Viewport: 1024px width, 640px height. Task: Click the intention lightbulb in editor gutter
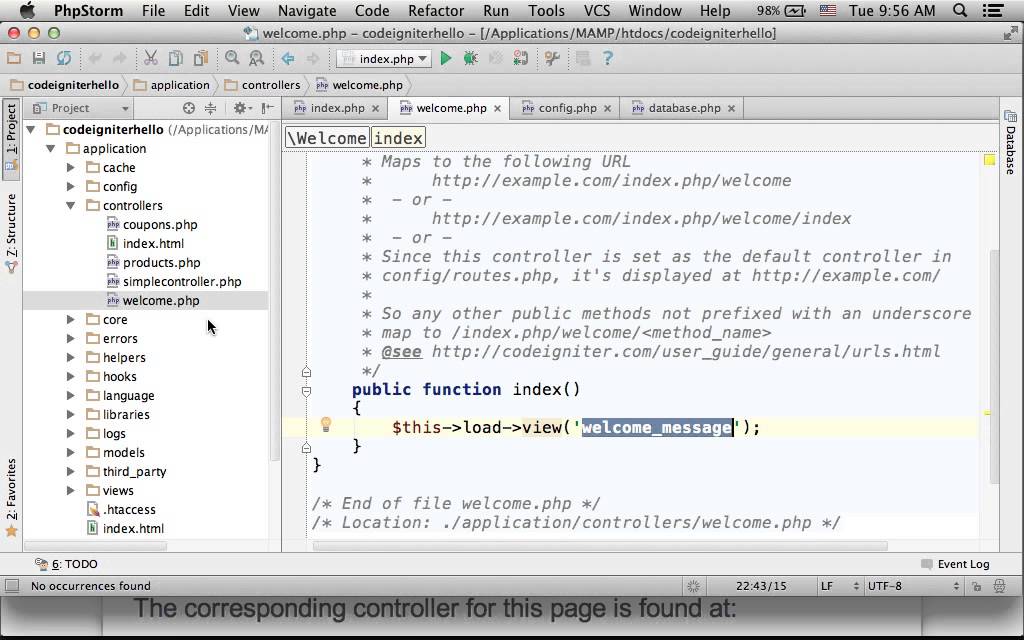(x=326, y=425)
